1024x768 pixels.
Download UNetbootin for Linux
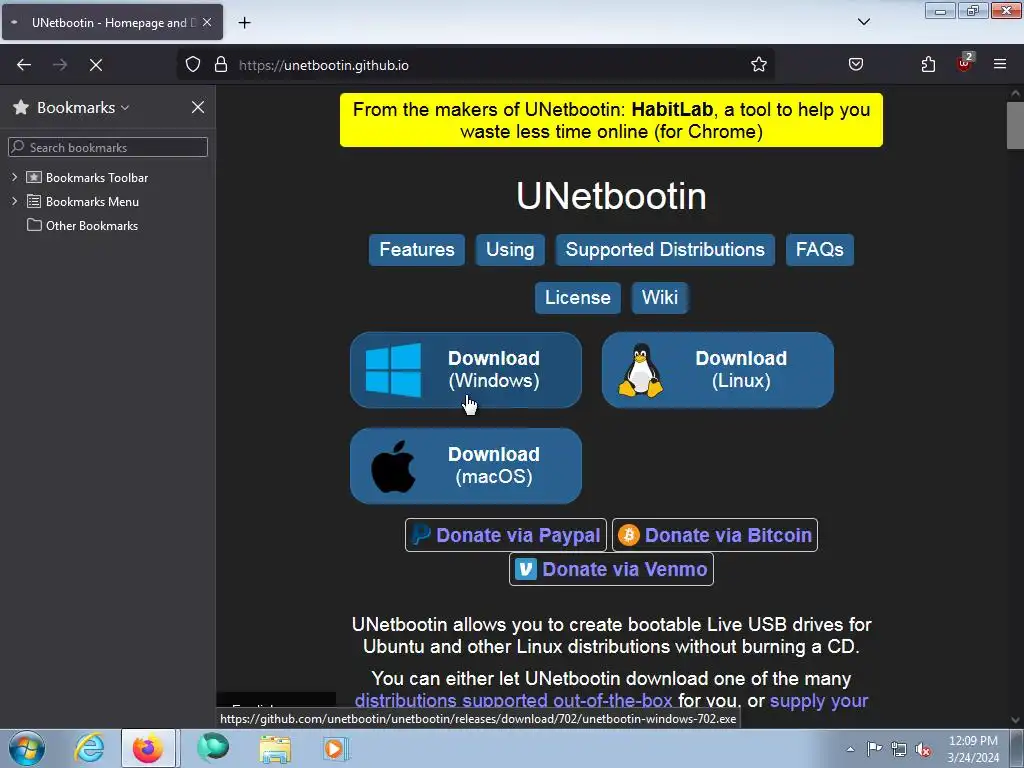click(718, 370)
